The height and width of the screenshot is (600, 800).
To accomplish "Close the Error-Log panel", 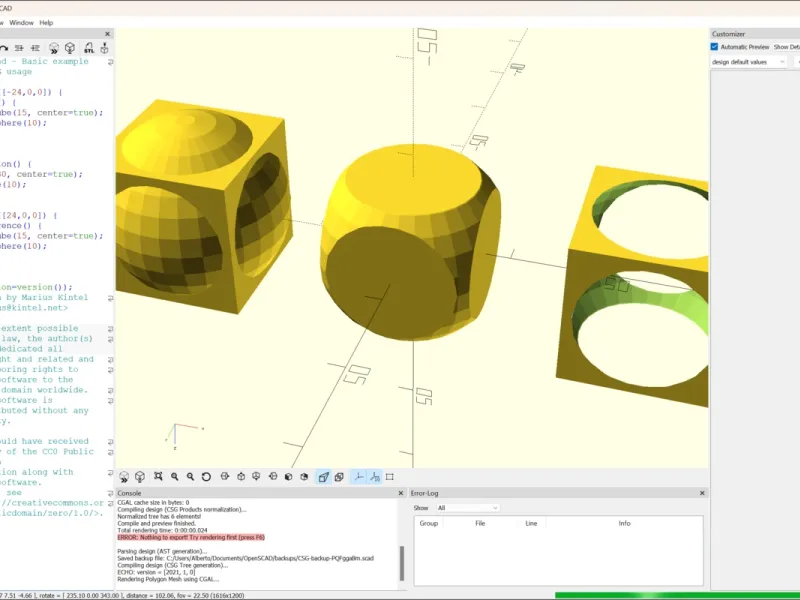I will (x=702, y=493).
